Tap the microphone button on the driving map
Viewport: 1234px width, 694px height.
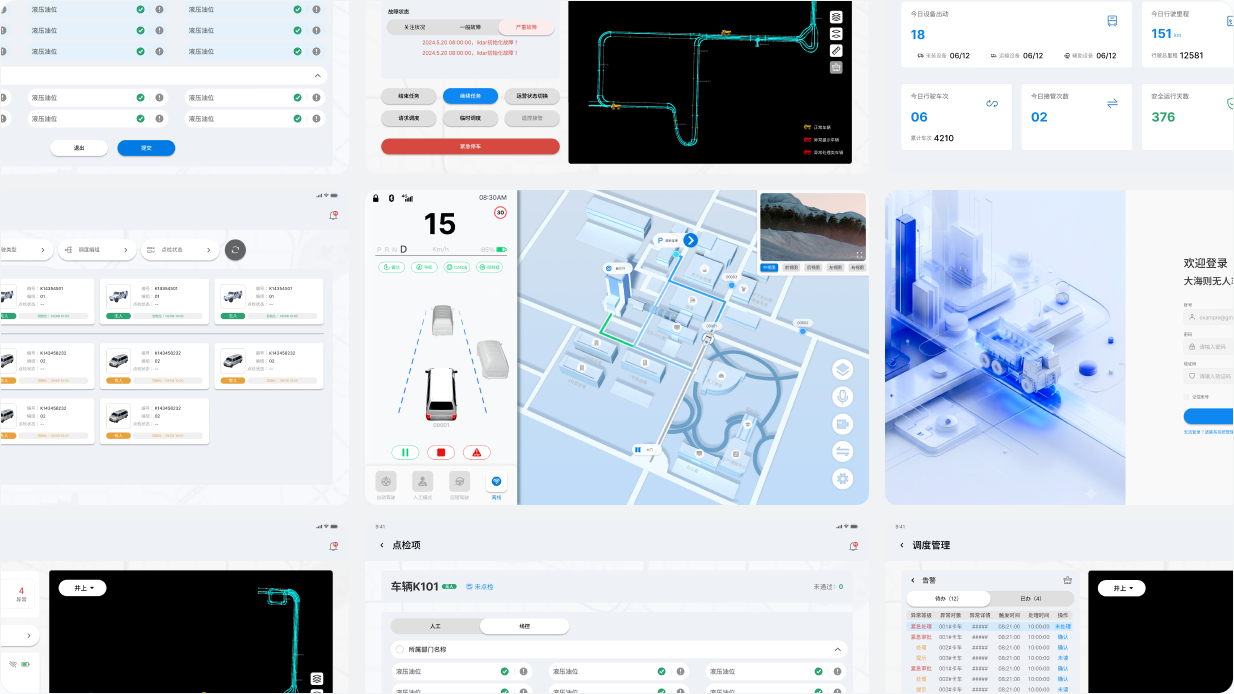pyautogui.click(x=843, y=397)
